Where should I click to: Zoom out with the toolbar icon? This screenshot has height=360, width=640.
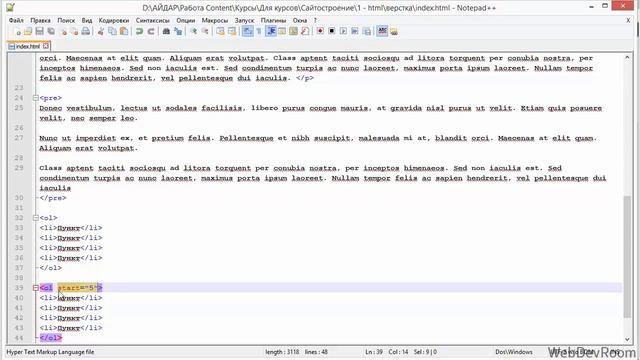click(x=205, y=31)
